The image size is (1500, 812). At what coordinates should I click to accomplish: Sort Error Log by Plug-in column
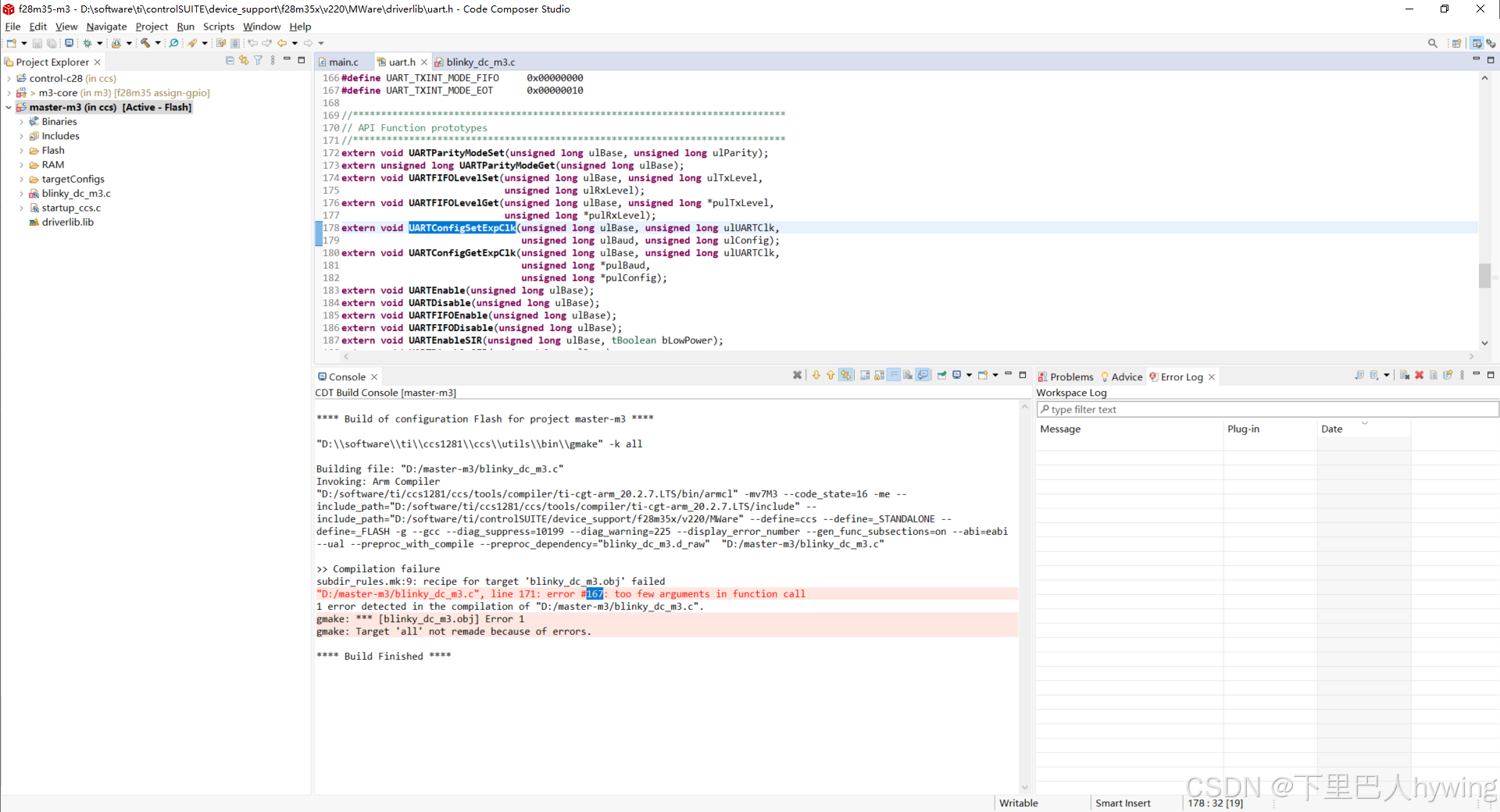(1270, 429)
